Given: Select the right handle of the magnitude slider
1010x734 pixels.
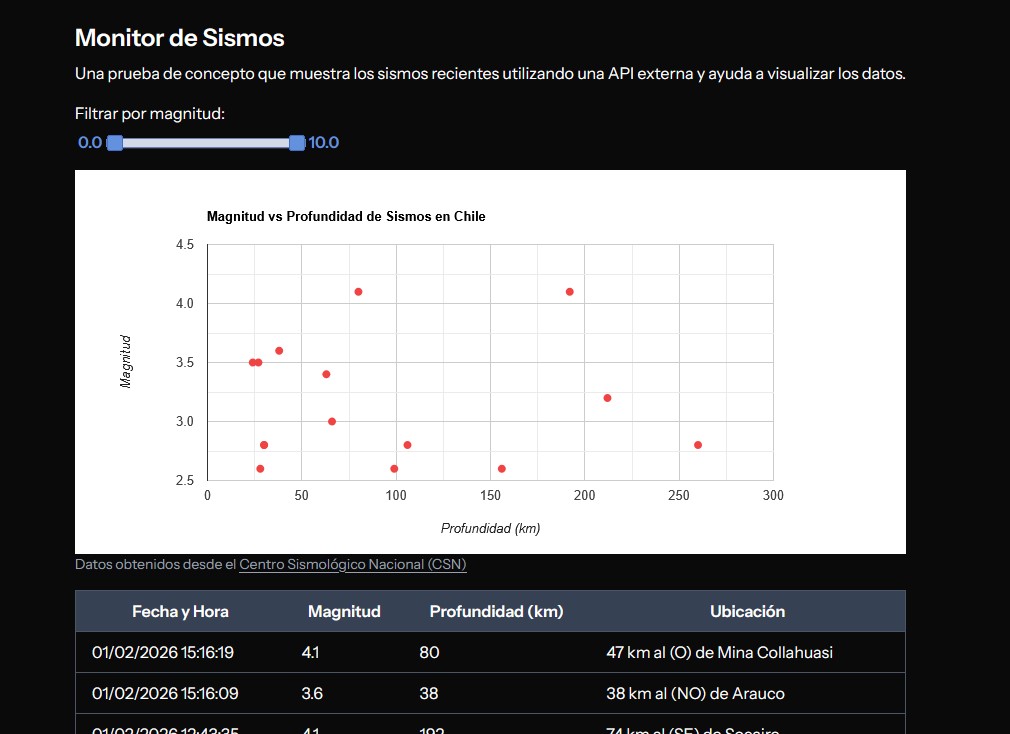Looking at the screenshot, I should 296,143.
